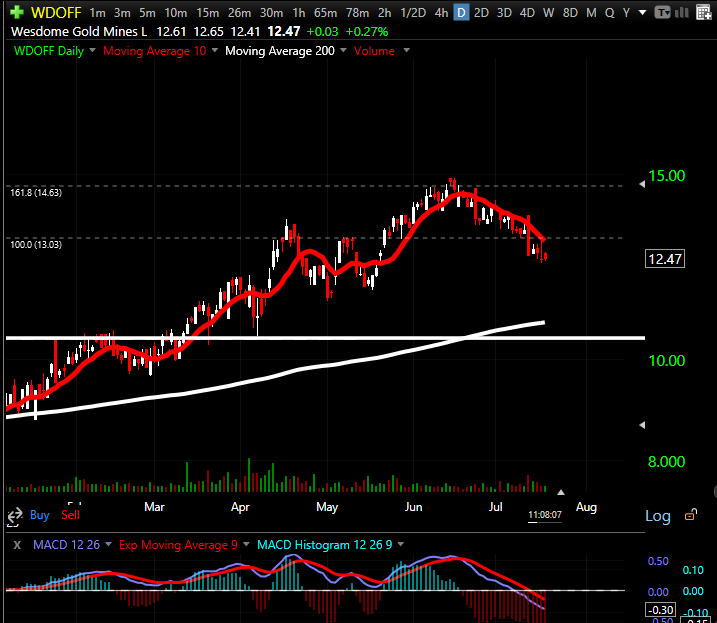This screenshot has height=623, width=717.
Task: Open the Moving Average 10 dropdown arrow
Action: coord(214,50)
